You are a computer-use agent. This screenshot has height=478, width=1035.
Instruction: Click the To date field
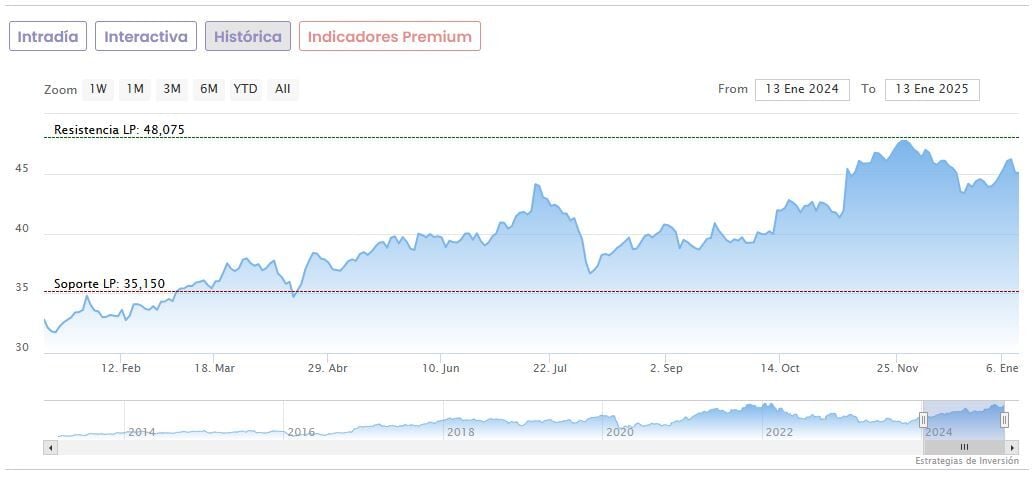tap(932, 89)
